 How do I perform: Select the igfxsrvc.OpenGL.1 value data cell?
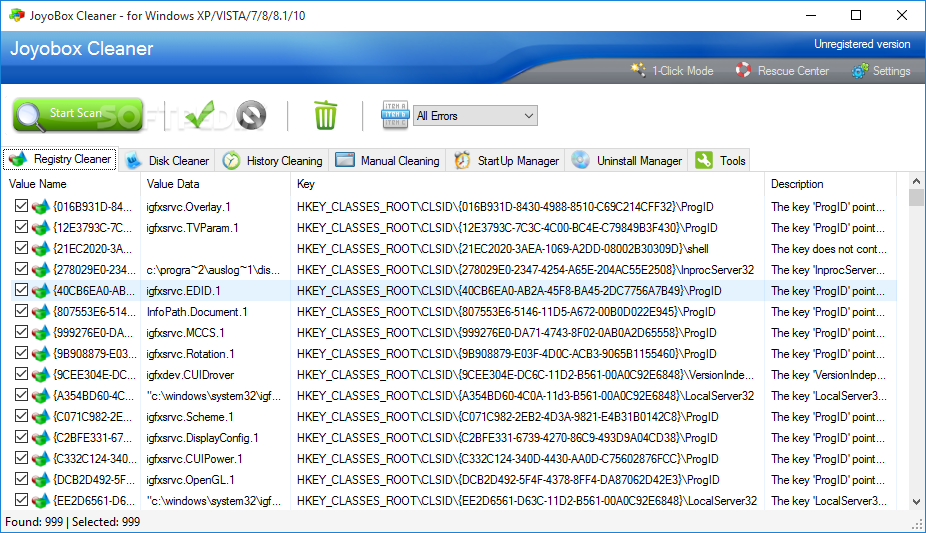point(190,480)
